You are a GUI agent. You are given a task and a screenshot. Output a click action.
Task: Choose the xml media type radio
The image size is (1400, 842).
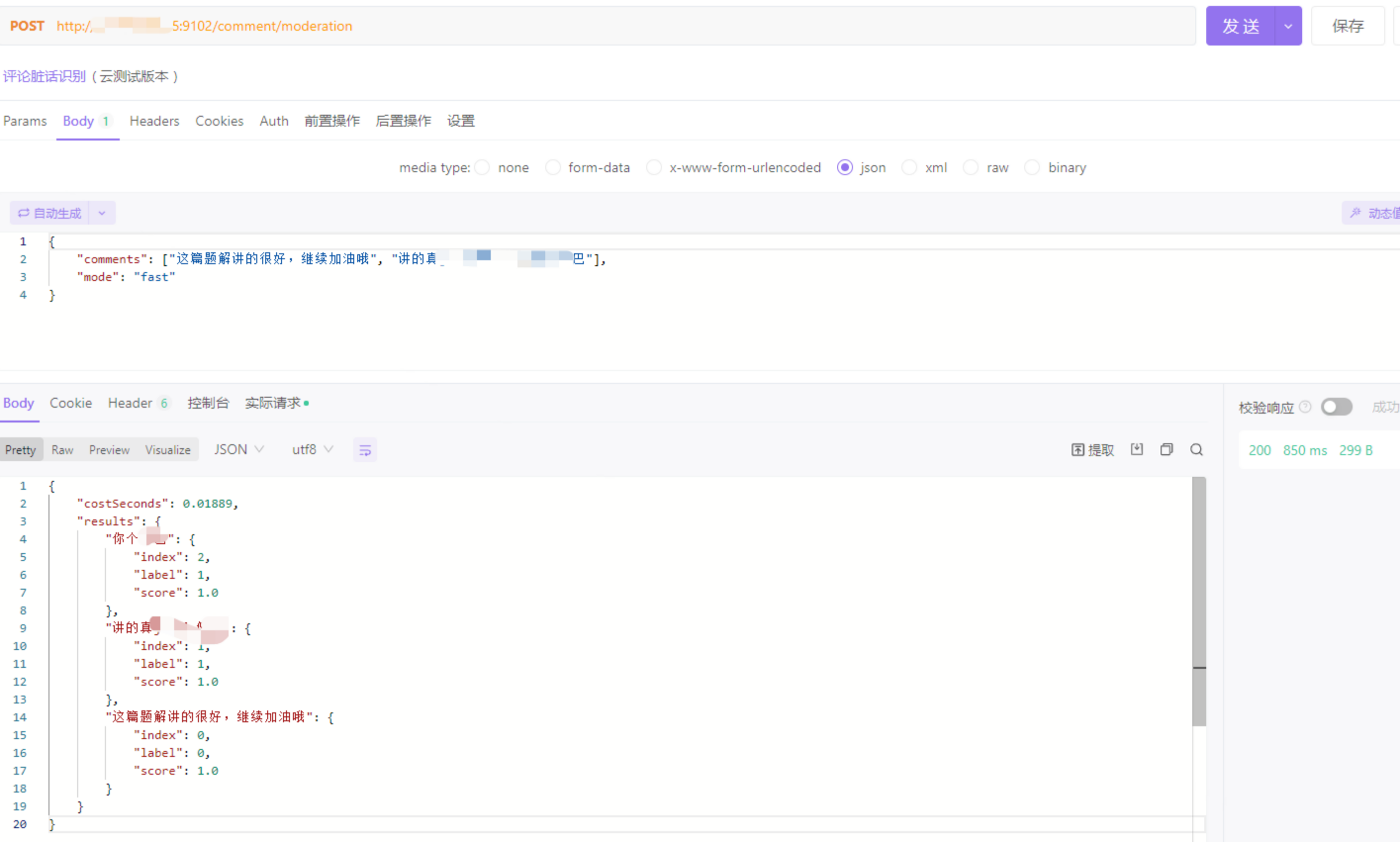[x=909, y=167]
